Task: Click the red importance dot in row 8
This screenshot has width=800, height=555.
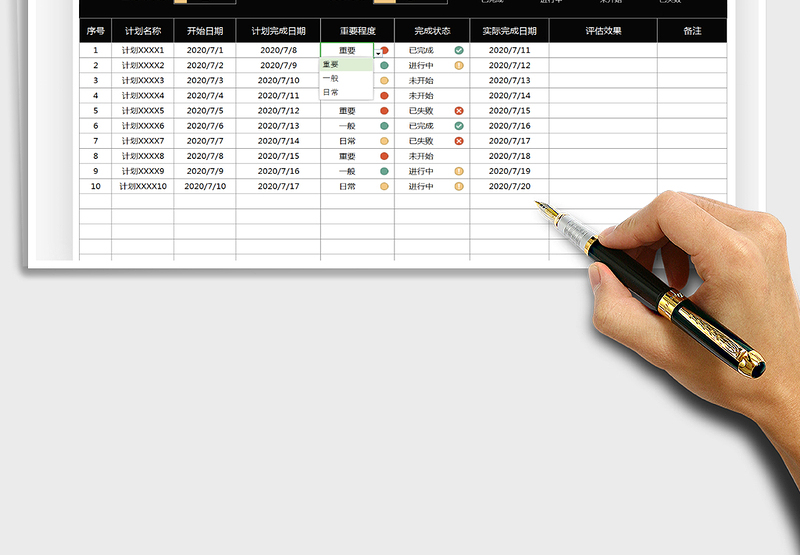Action: (384, 156)
